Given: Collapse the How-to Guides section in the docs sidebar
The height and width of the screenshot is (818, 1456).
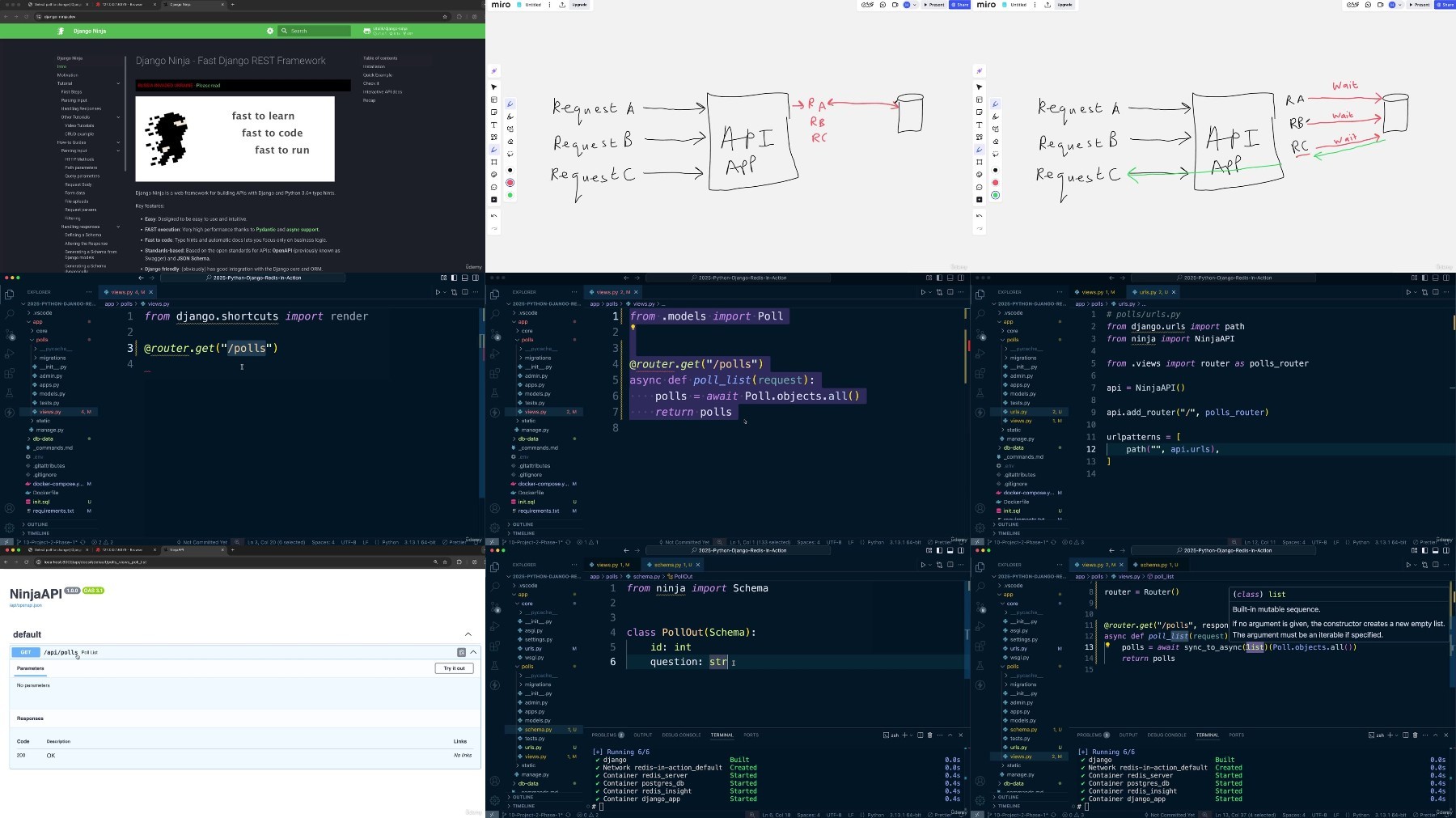Looking at the screenshot, I should point(118,142).
